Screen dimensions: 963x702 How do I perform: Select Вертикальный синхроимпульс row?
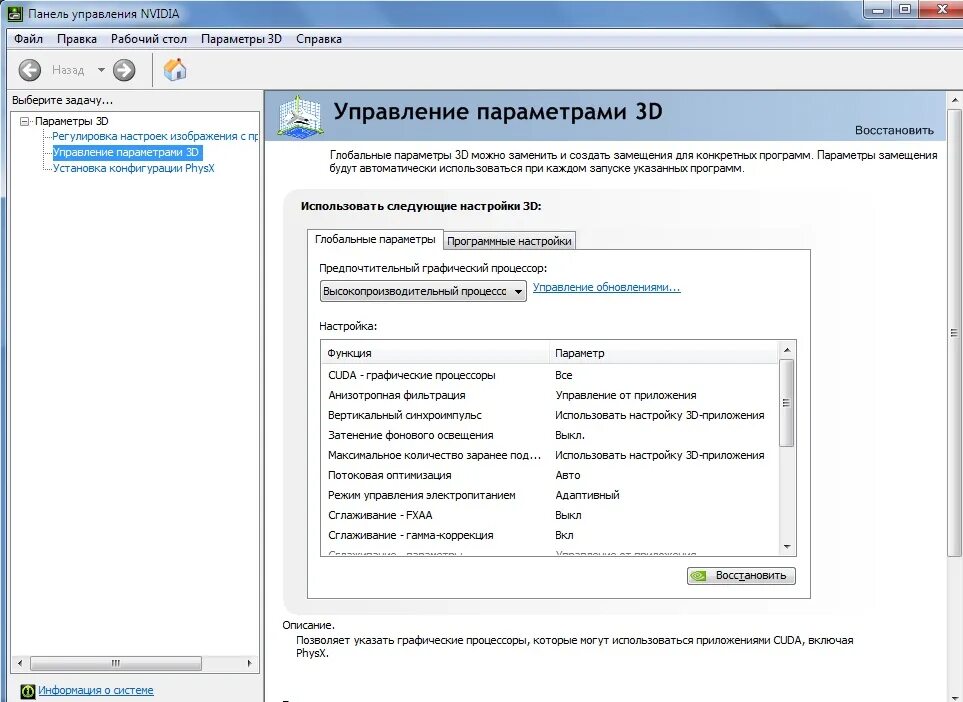pos(550,415)
